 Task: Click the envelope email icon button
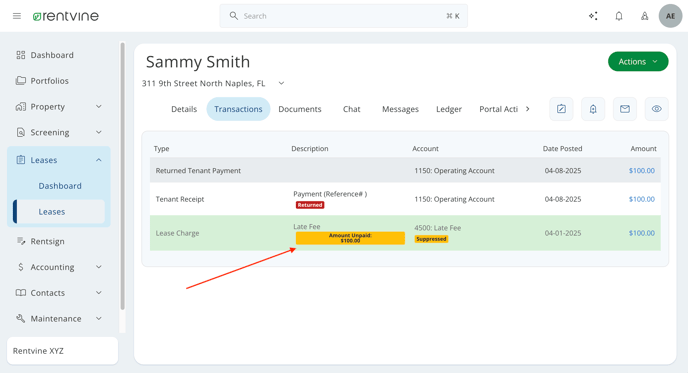[625, 109]
